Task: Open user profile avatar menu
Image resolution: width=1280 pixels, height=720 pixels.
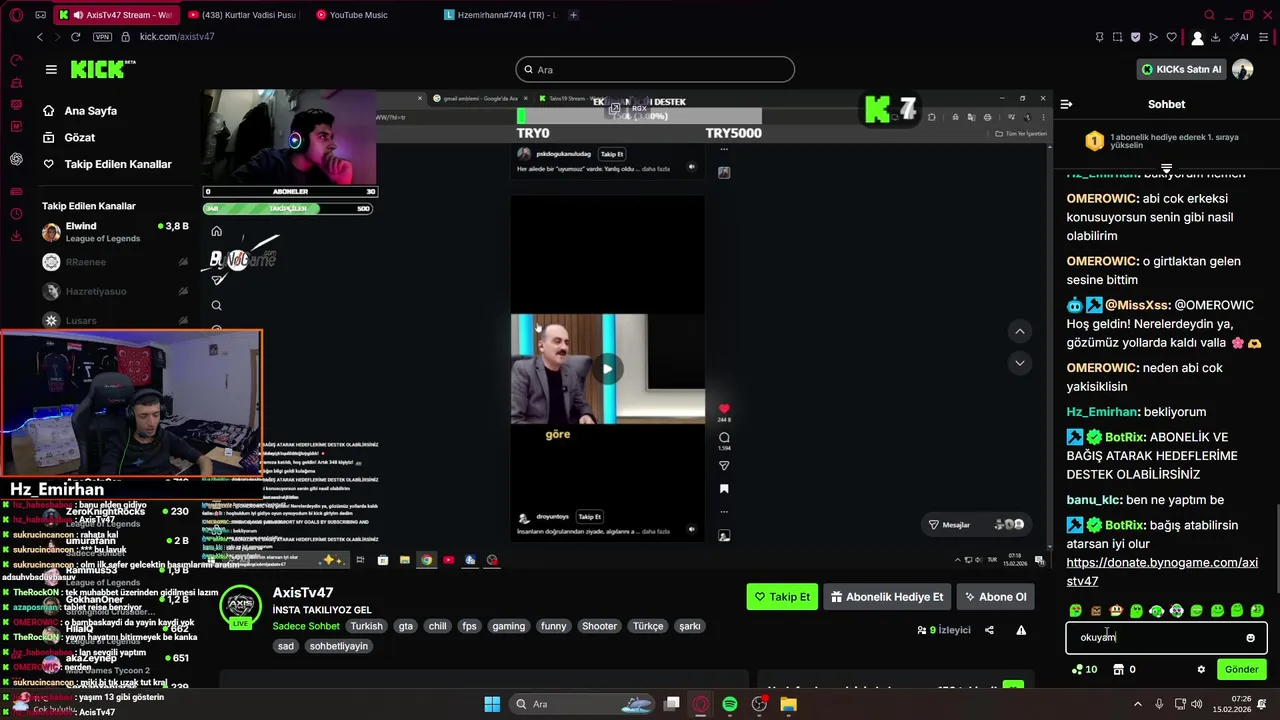Action: point(1242,69)
